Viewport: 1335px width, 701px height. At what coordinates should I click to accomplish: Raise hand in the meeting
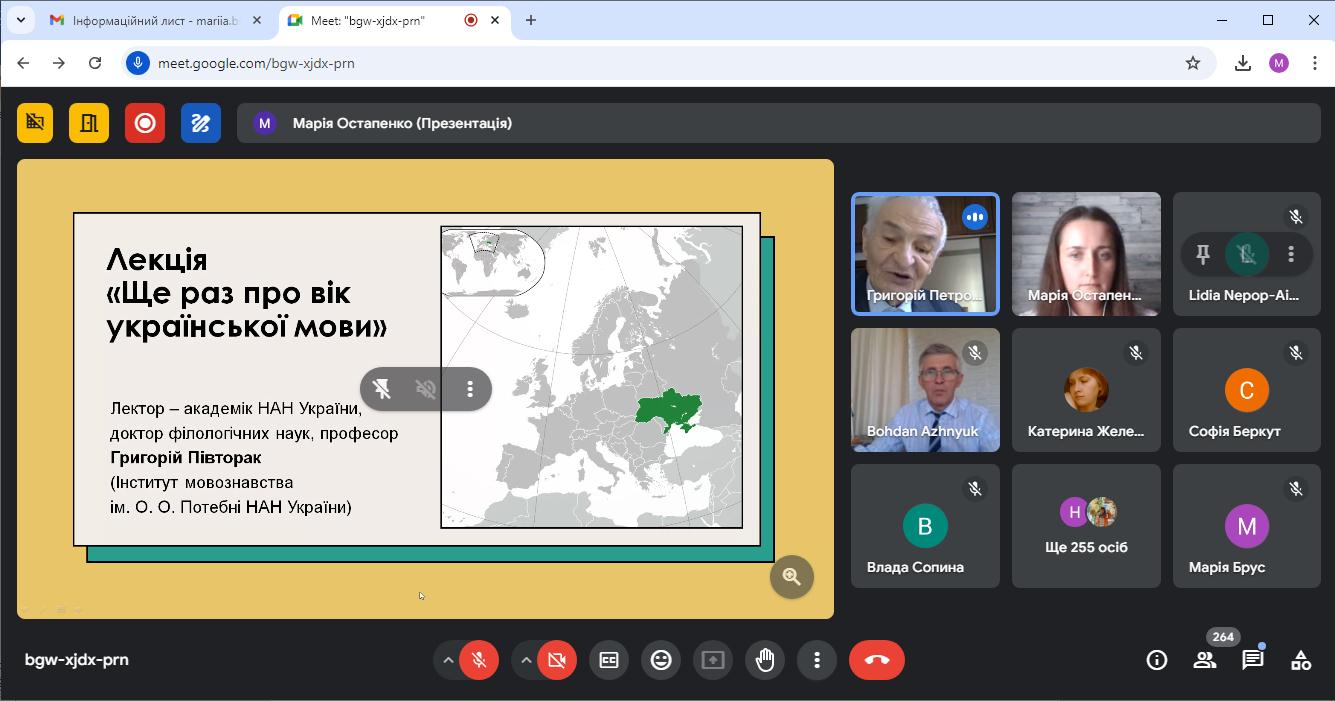click(765, 660)
